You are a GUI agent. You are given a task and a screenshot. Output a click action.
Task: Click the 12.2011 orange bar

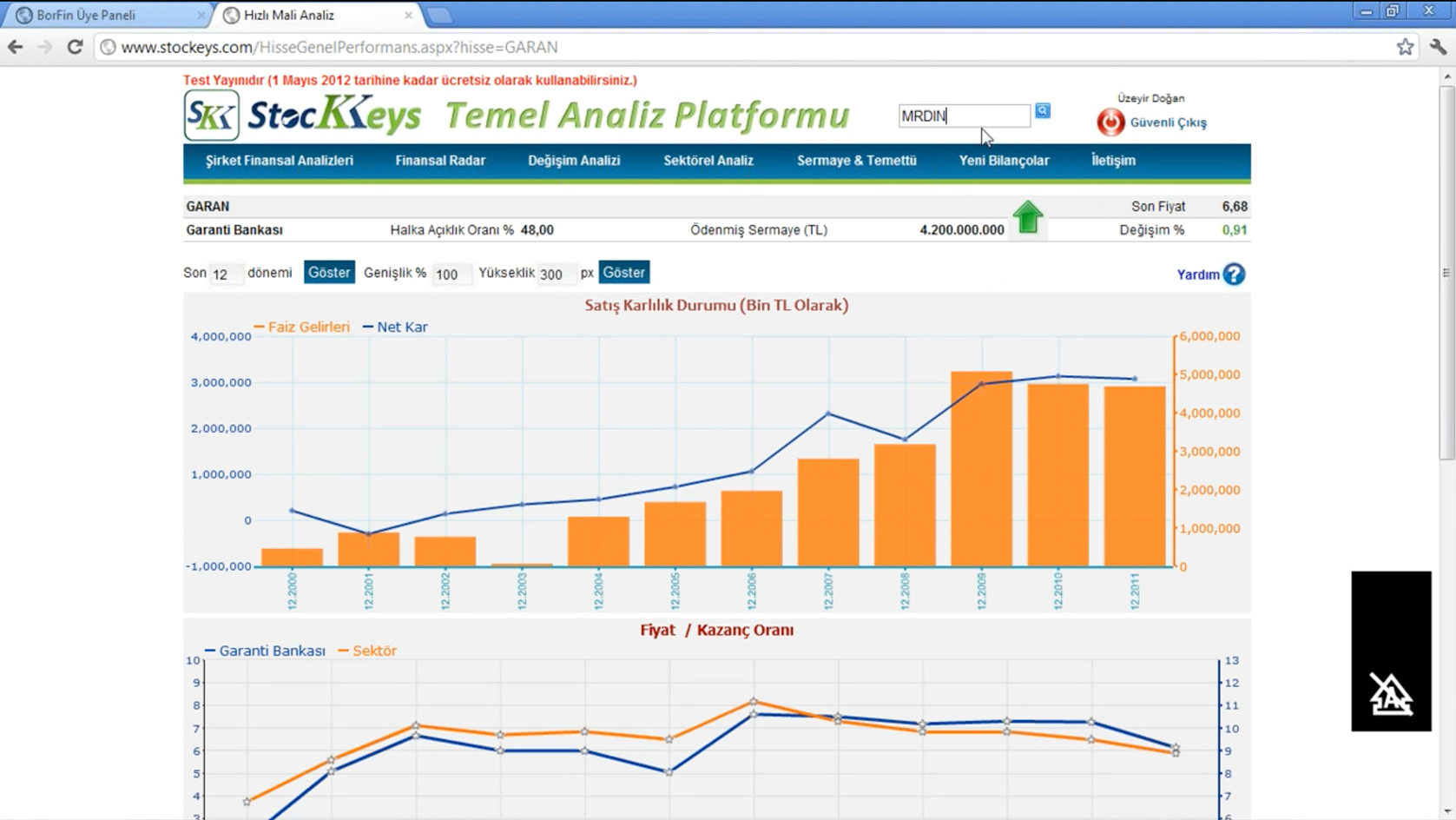coord(1135,477)
